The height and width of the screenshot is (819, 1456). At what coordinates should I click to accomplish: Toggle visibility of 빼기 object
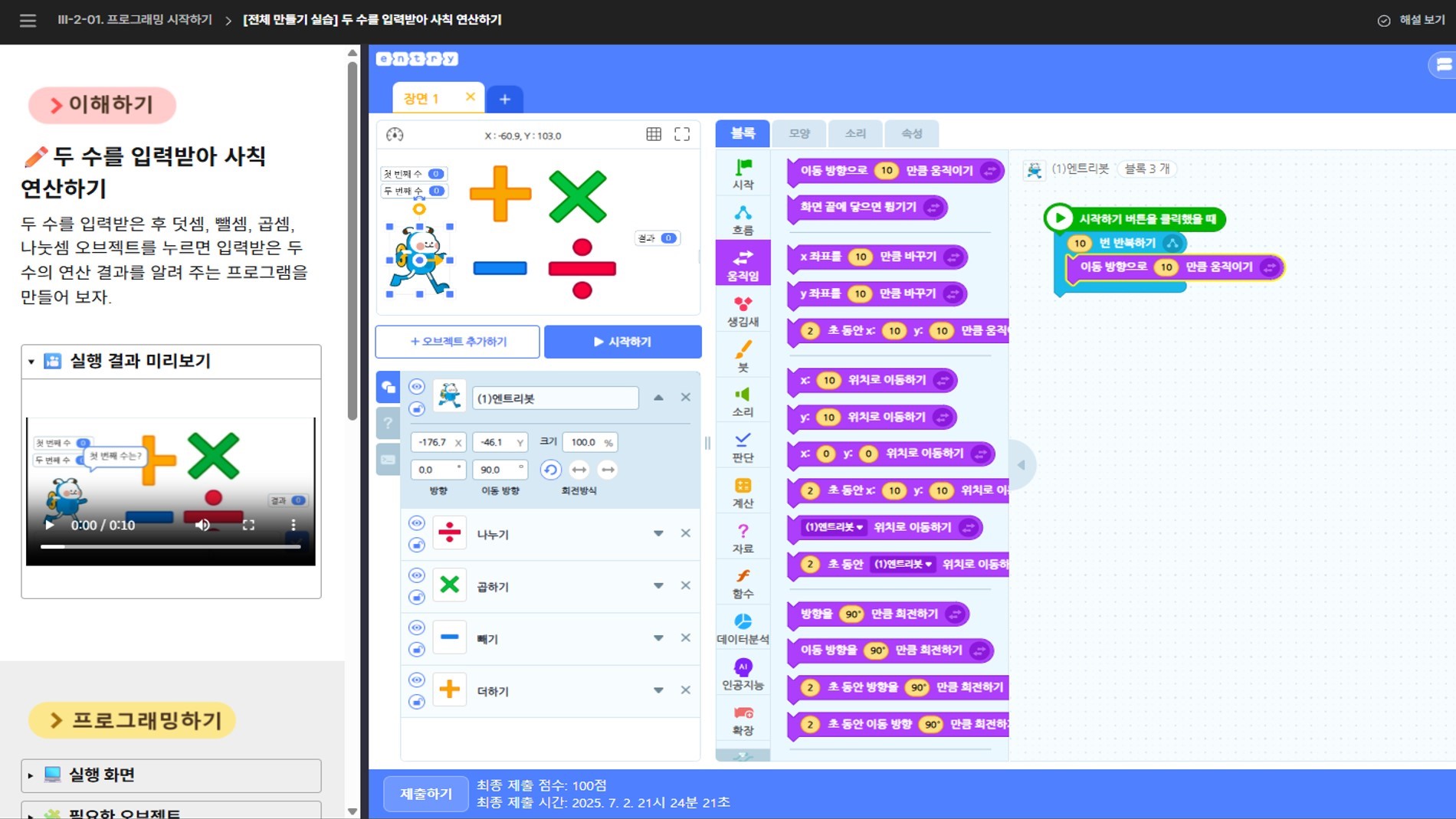coord(417,627)
